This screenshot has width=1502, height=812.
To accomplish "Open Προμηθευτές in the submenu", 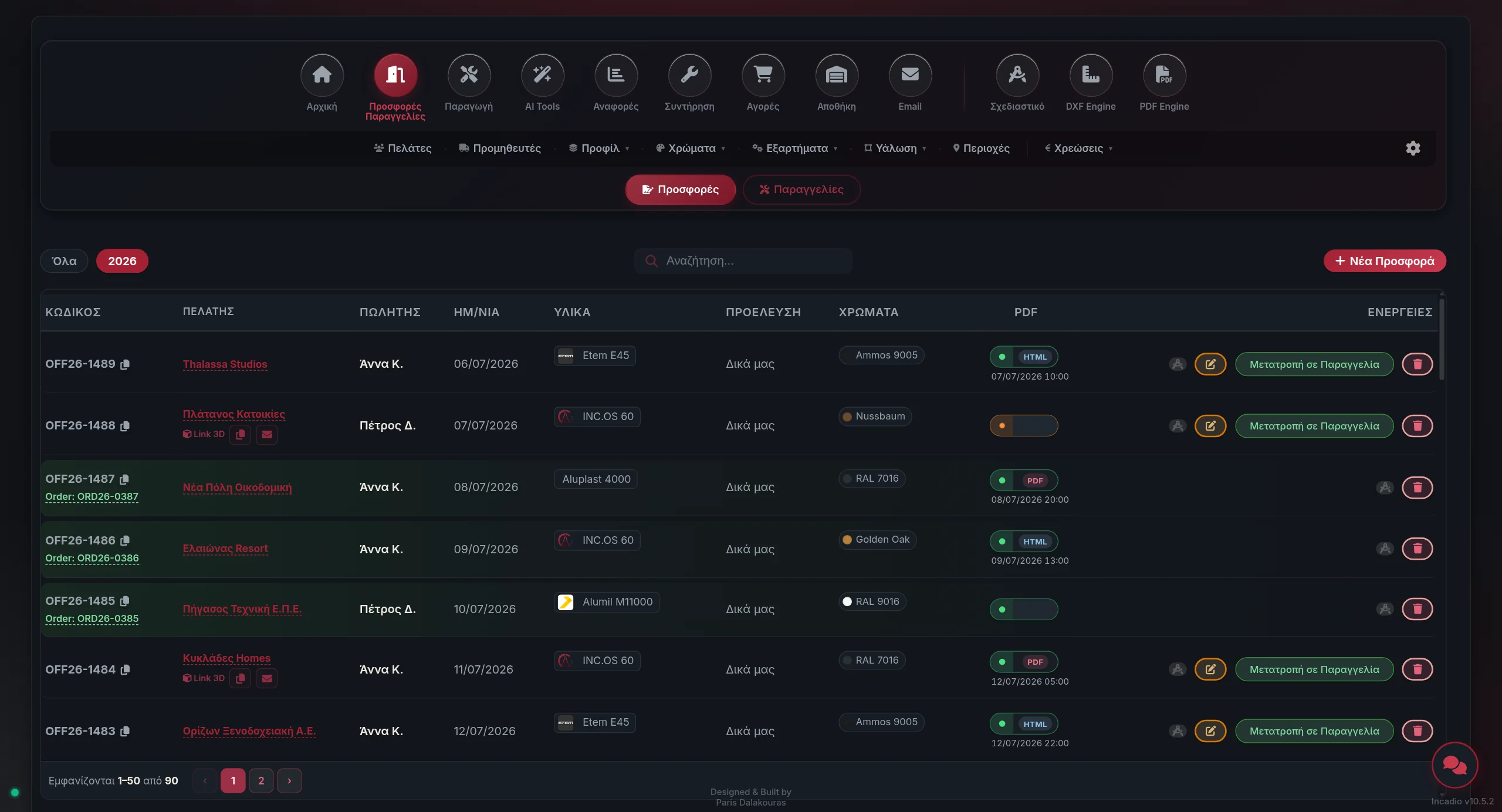I will tap(500, 148).
